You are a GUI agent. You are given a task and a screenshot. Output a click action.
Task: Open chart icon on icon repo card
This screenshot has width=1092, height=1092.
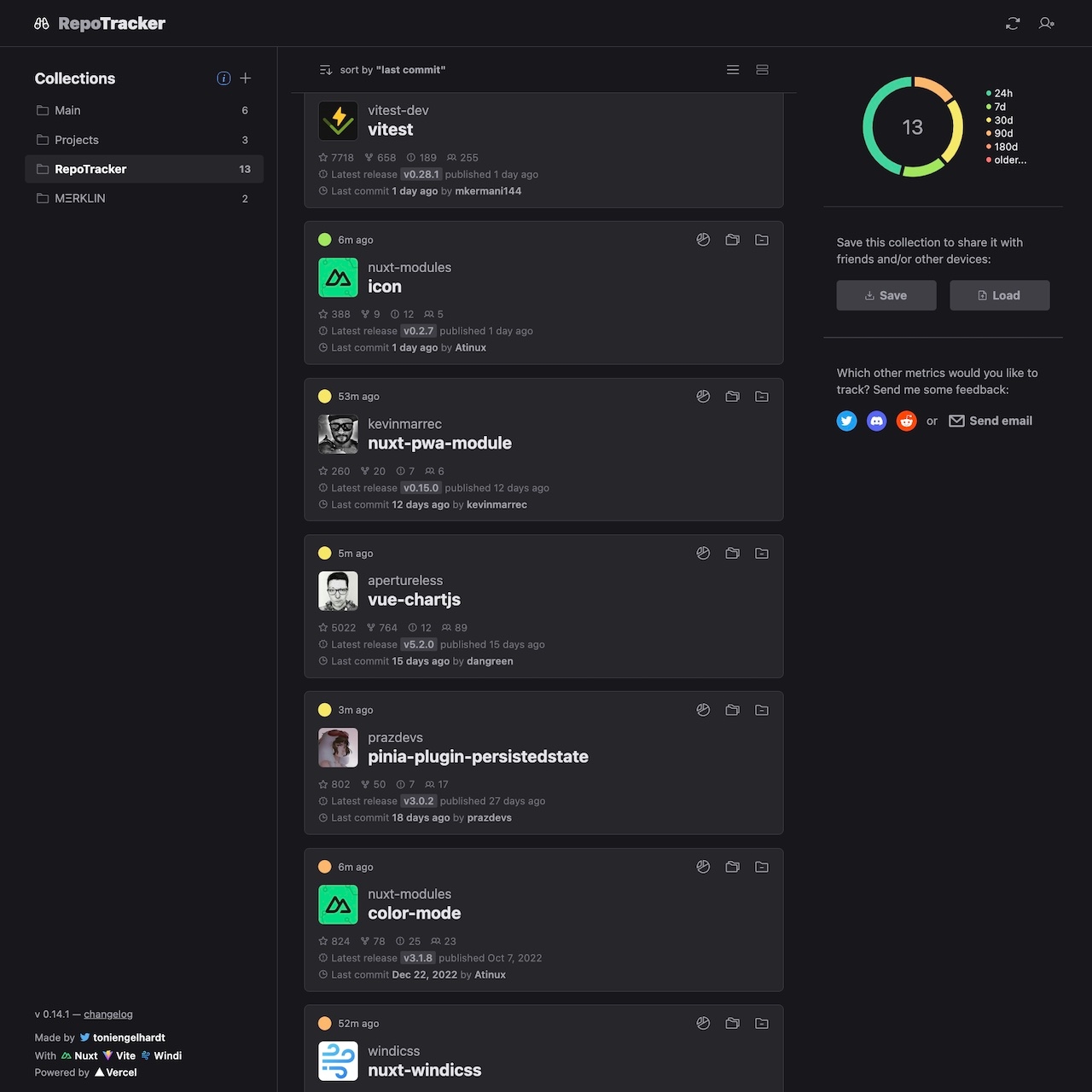click(703, 240)
